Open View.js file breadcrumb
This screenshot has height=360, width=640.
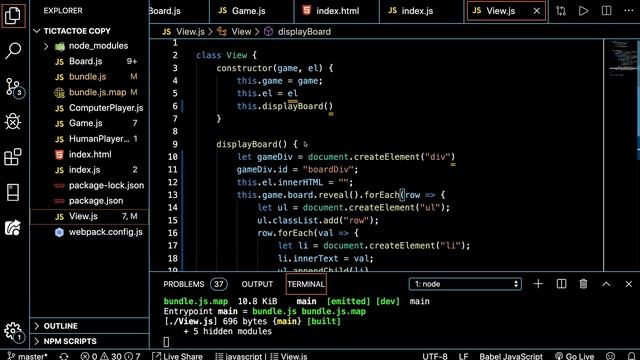(183, 31)
